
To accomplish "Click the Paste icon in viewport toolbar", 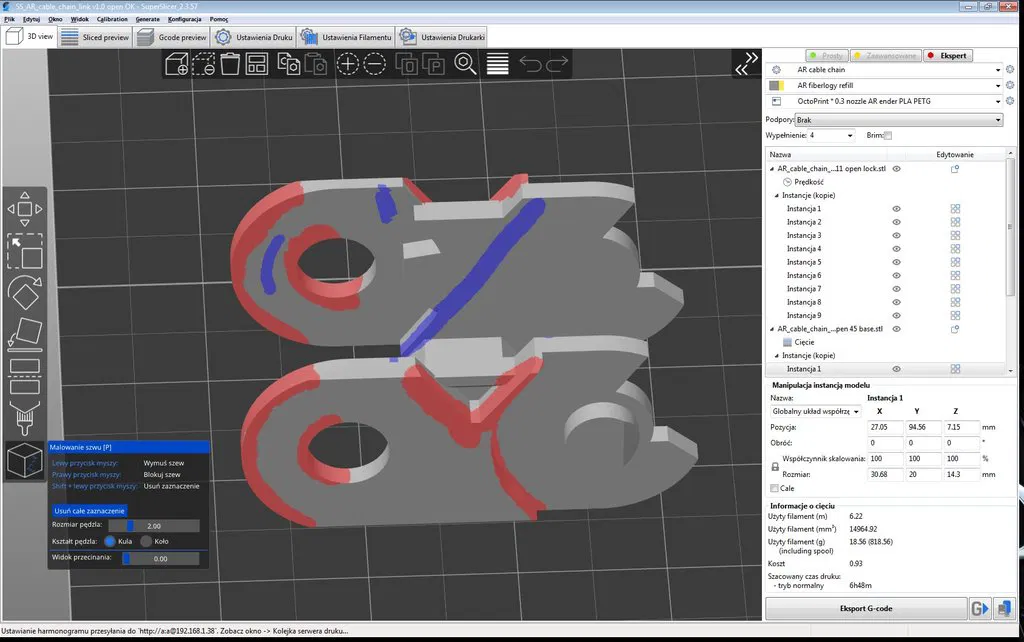I will click(x=316, y=64).
